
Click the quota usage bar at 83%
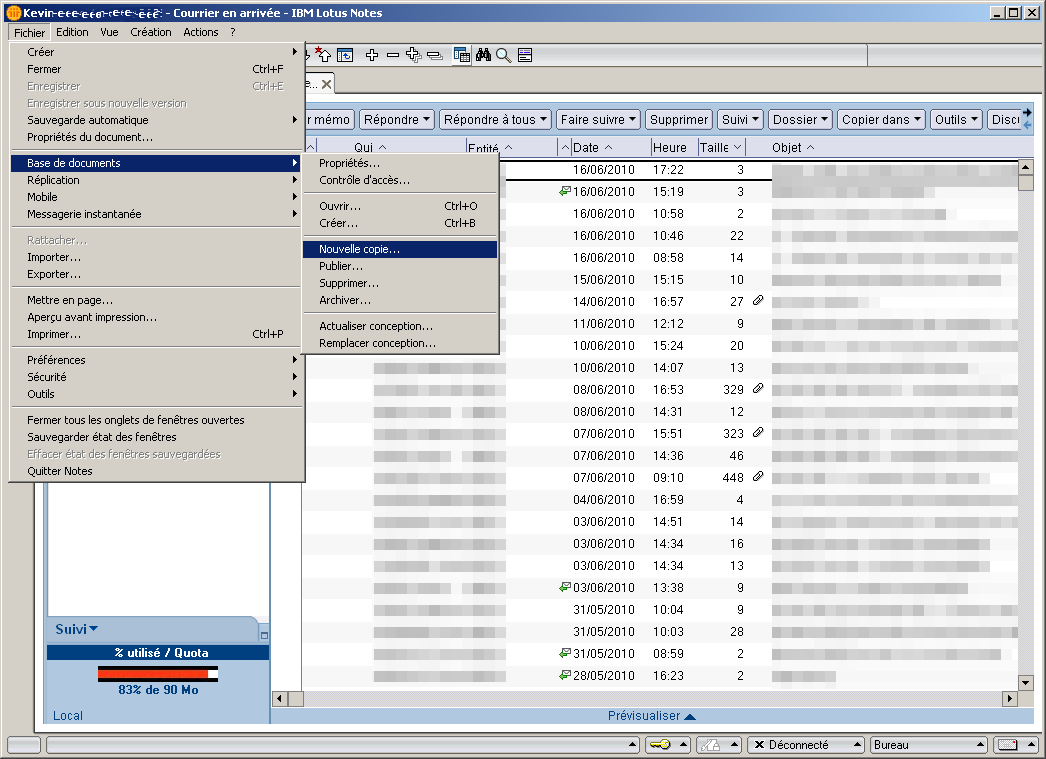pyautogui.click(x=158, y=674)
